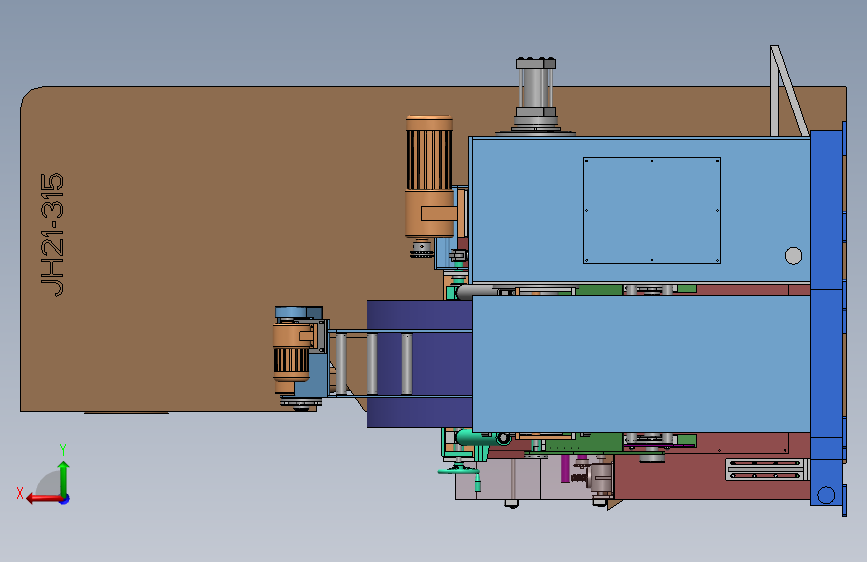Select the magenta component near the bottom
The height and width of the screenshot is (562, 867).
click(x=565, y=469)
